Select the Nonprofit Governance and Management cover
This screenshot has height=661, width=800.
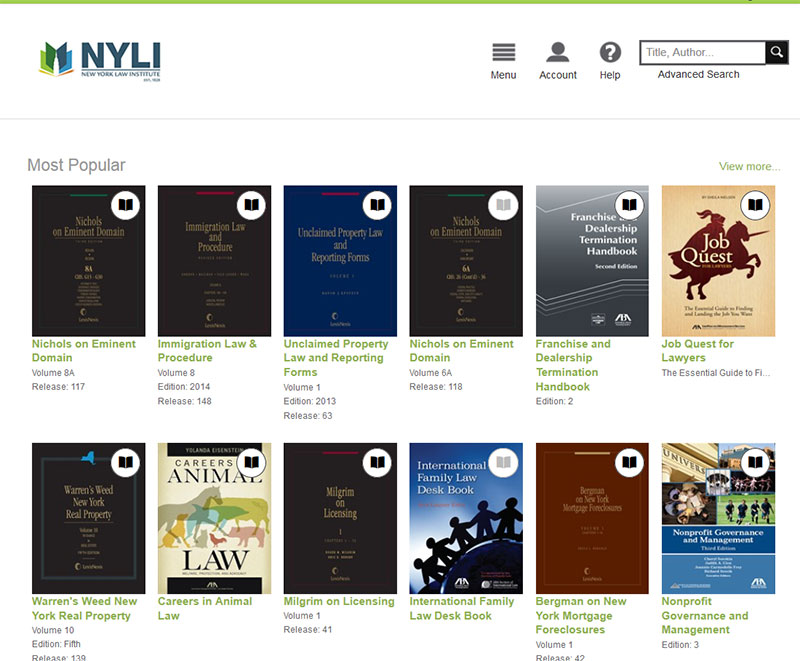718,518
